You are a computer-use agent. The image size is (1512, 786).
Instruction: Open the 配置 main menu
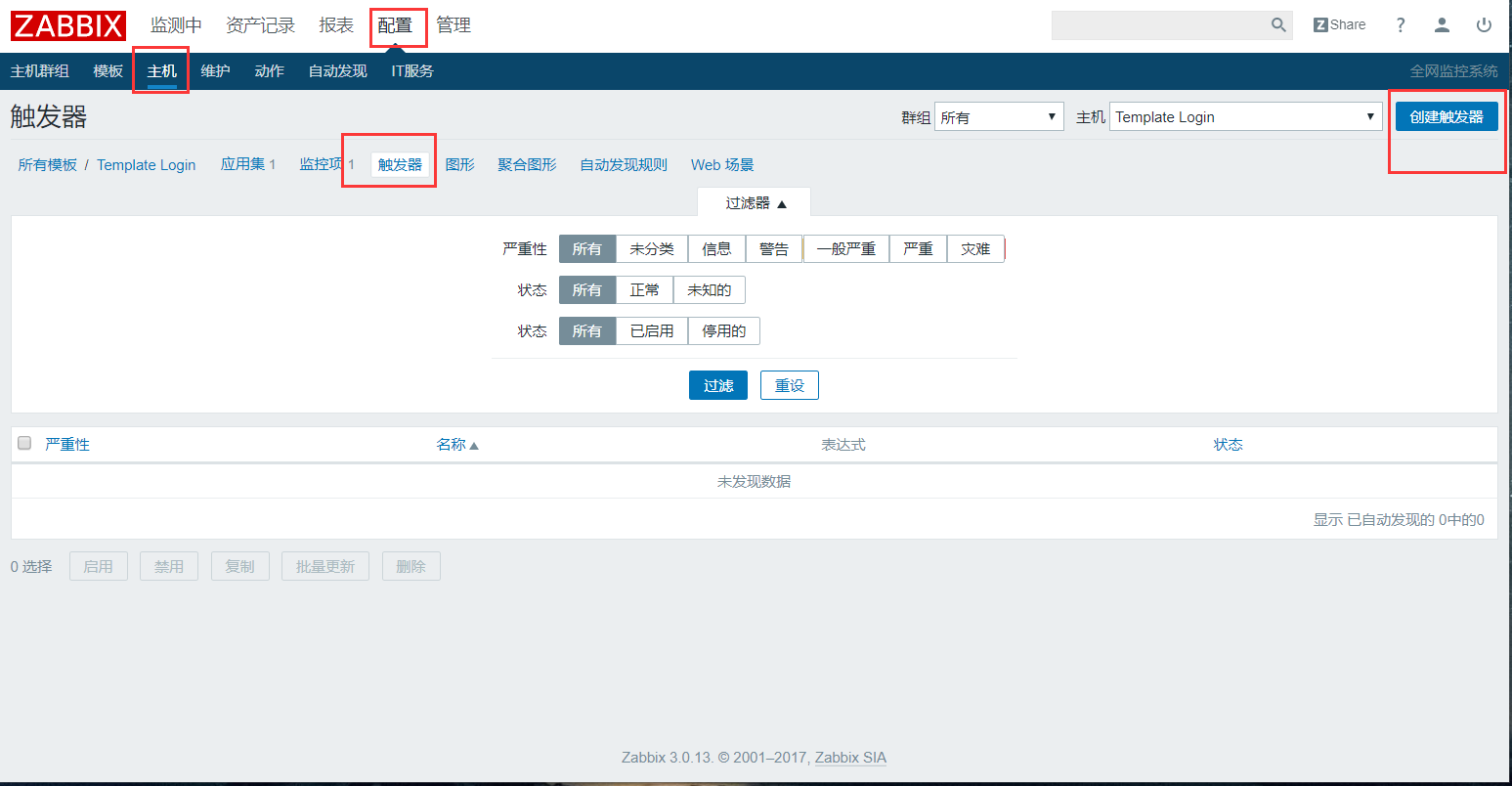[395, 25]
